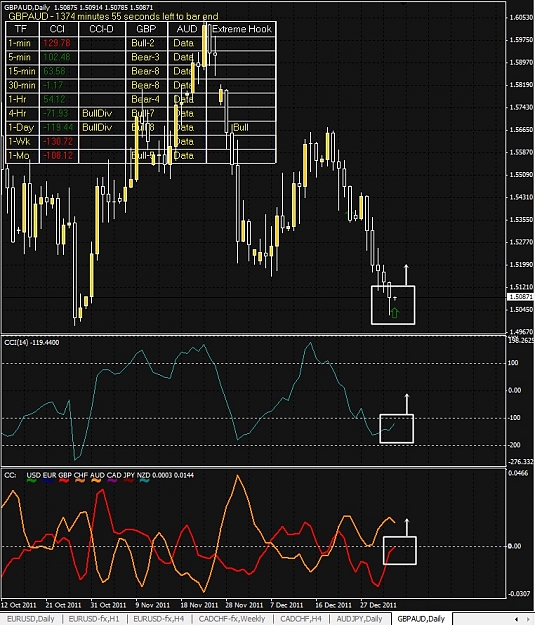This screenshot has width=535, height=625.
Task: Click the green up-arrow signal near the last candle
Action: 395,313
